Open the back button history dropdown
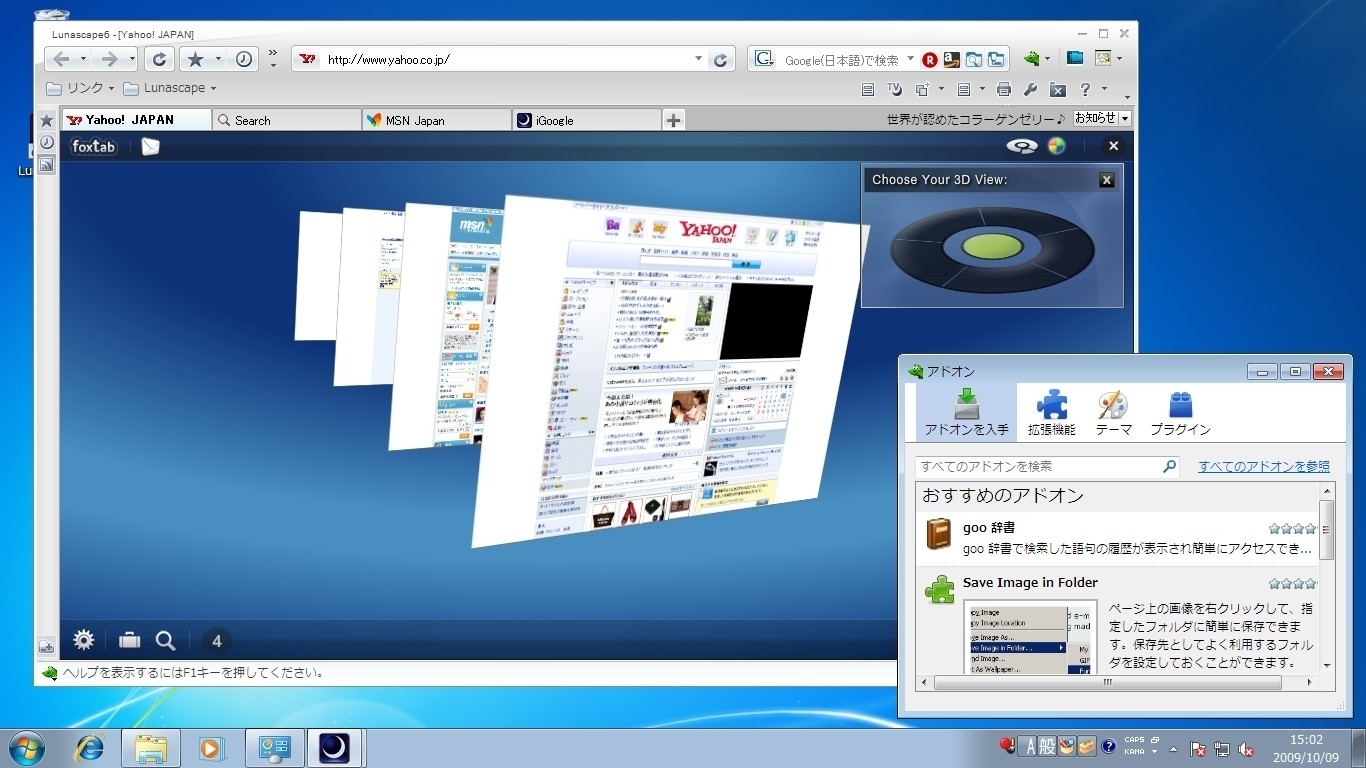Image resolution: width=1366 pixels, height=768 pixels. pyautogui.click(x=84, y=59)
